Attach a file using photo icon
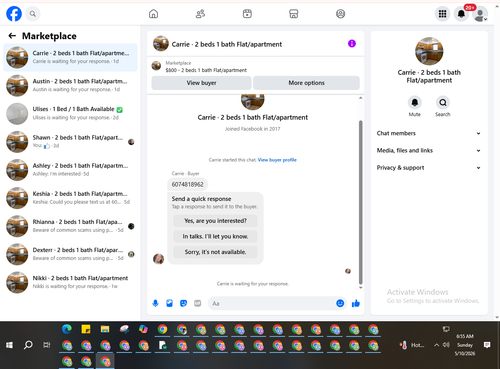Viewport: 500px width, 369px height. (x=169, y=303)
